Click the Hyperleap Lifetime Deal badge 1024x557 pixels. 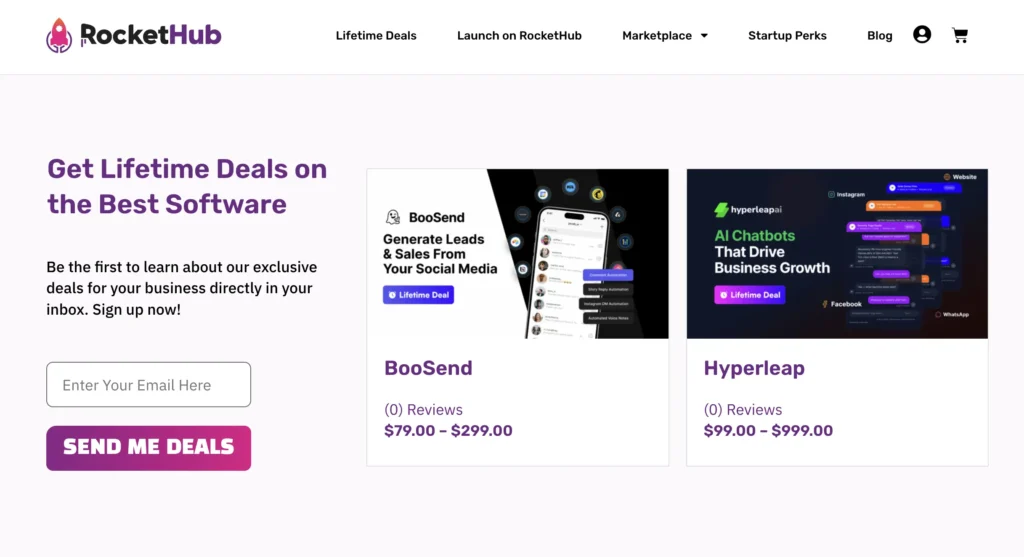click(749, 295)
